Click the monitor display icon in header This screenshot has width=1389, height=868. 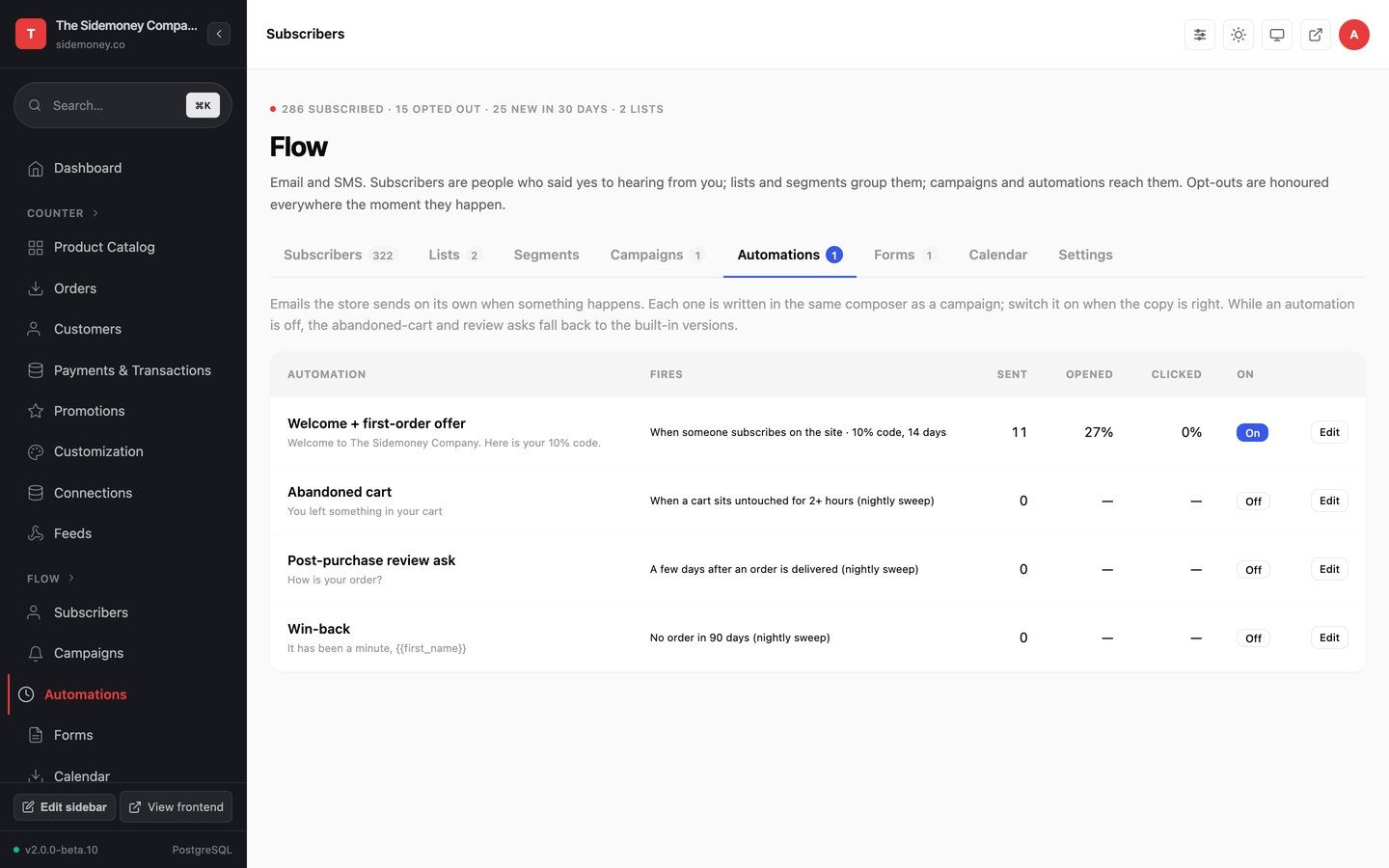tap(1277, 35)
